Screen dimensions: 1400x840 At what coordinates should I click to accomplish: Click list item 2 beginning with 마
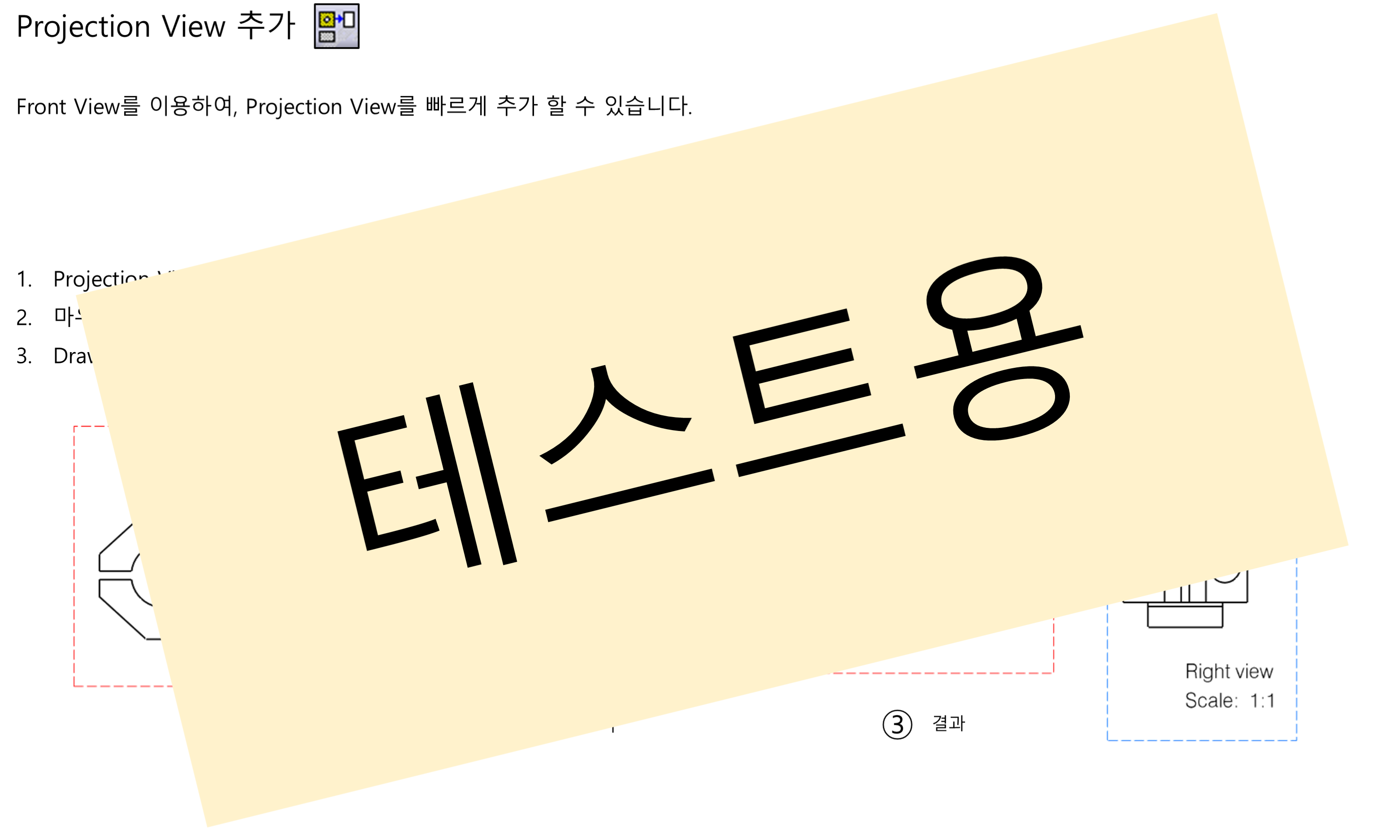(69, 316)
